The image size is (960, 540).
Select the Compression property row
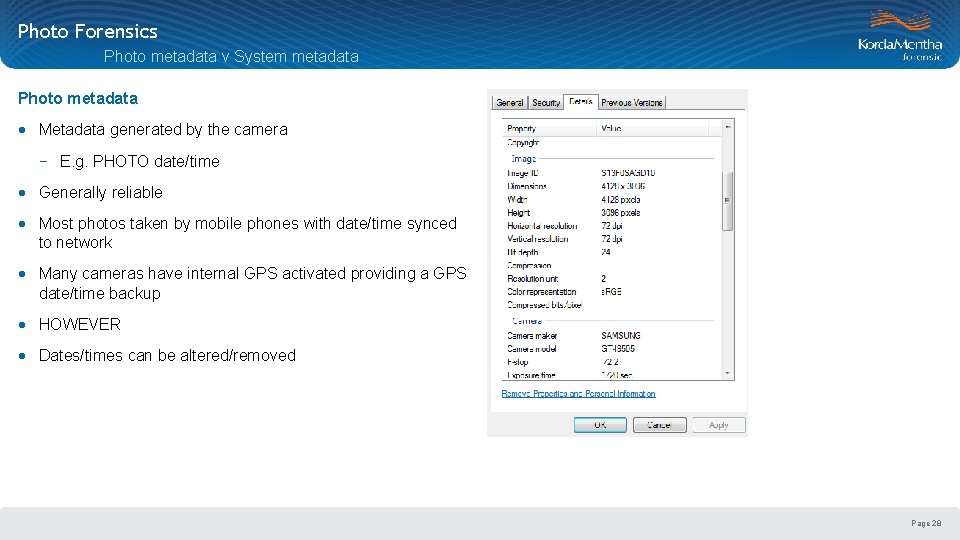pos(612,266)
